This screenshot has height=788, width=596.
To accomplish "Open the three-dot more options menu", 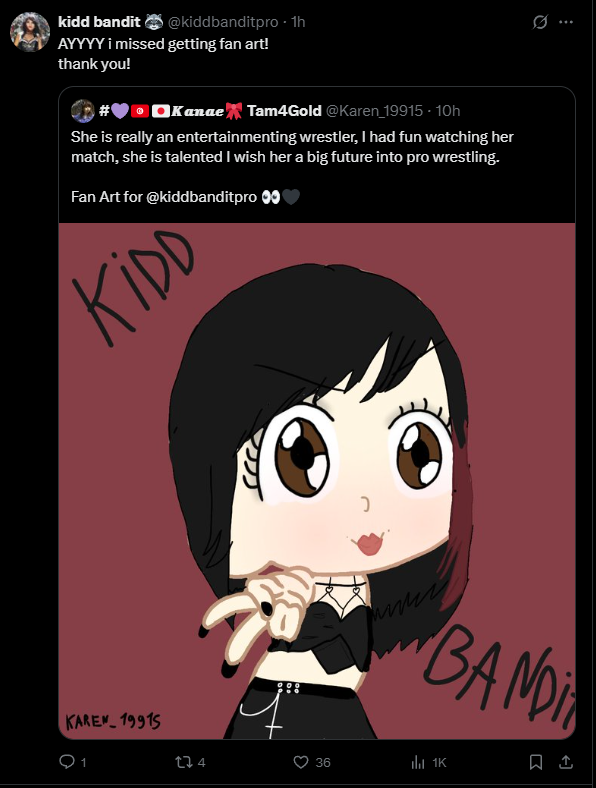I will (566, 22).
